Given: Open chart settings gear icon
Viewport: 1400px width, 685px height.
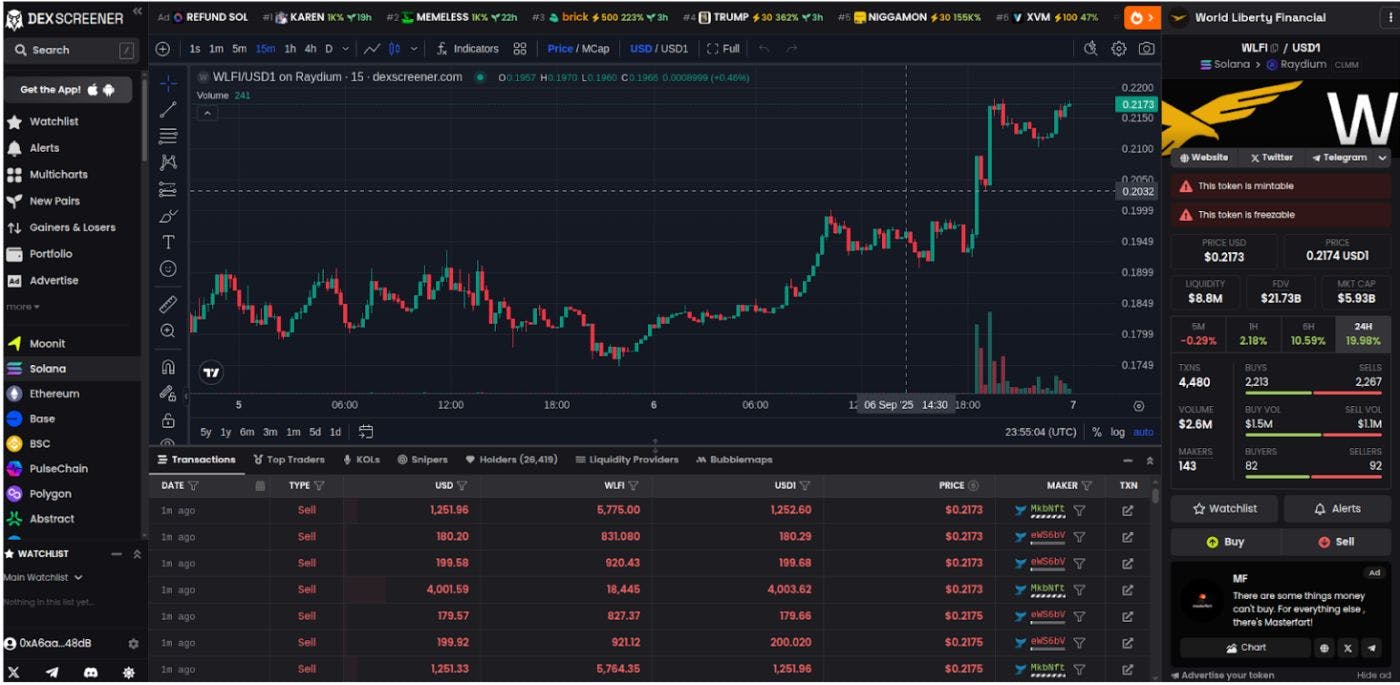Looking at the screenshot, I should [x=1119, y=49].
